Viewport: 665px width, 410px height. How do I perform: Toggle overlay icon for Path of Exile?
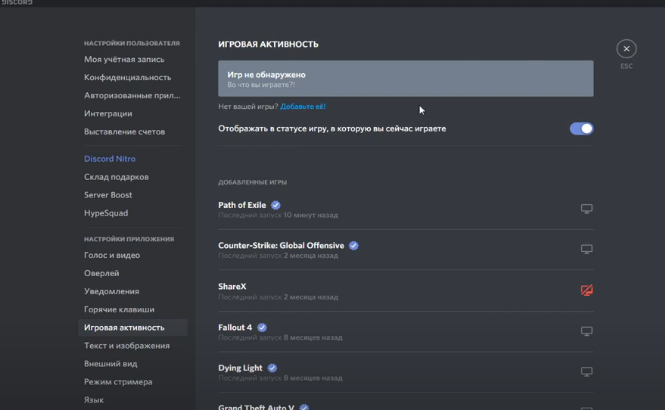(x=587, y=209)
